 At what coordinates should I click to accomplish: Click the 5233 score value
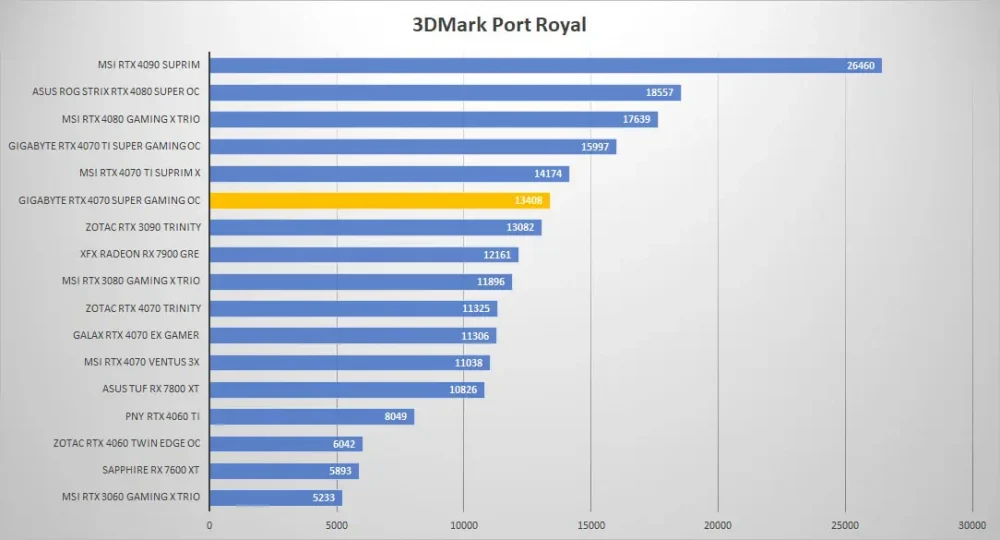pos(323,498)
